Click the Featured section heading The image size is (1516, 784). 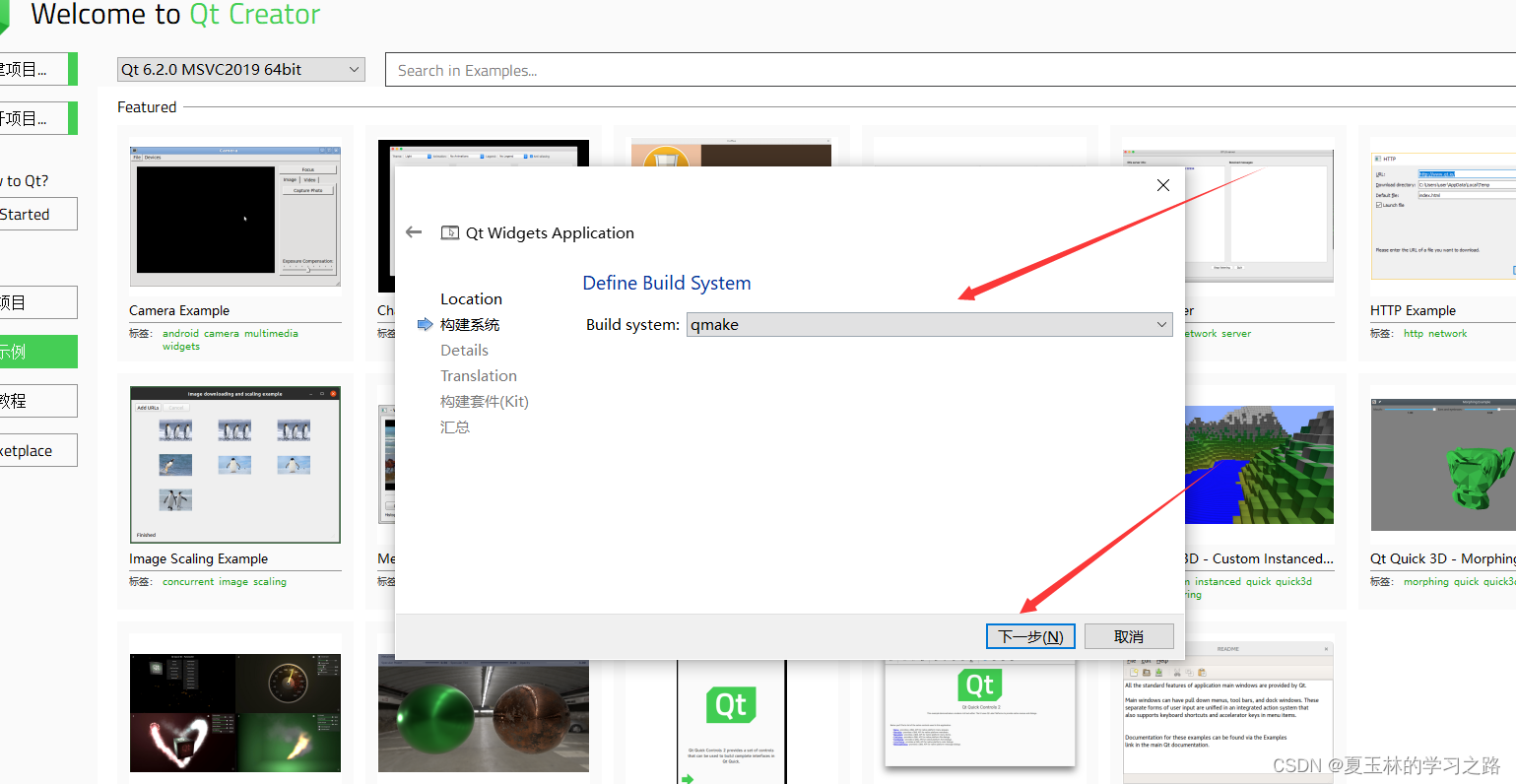pos(147,107)
